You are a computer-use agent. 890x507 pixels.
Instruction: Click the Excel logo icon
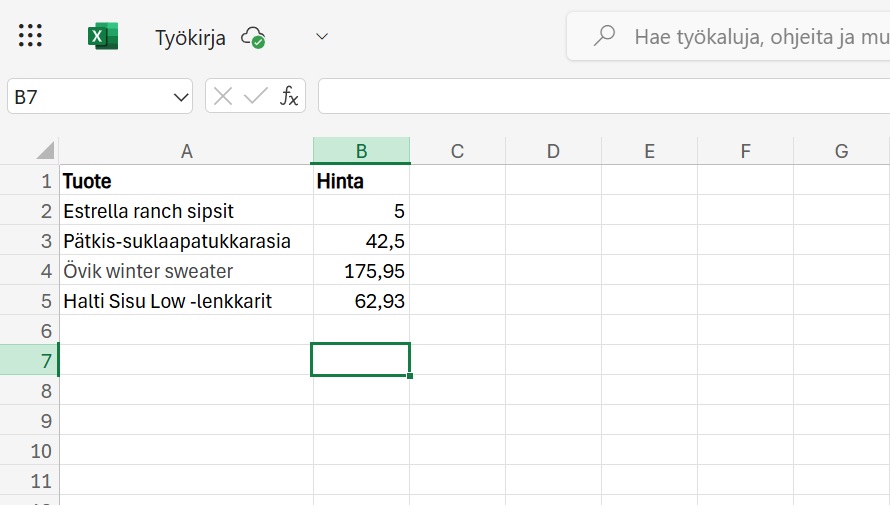pos(102,37)
